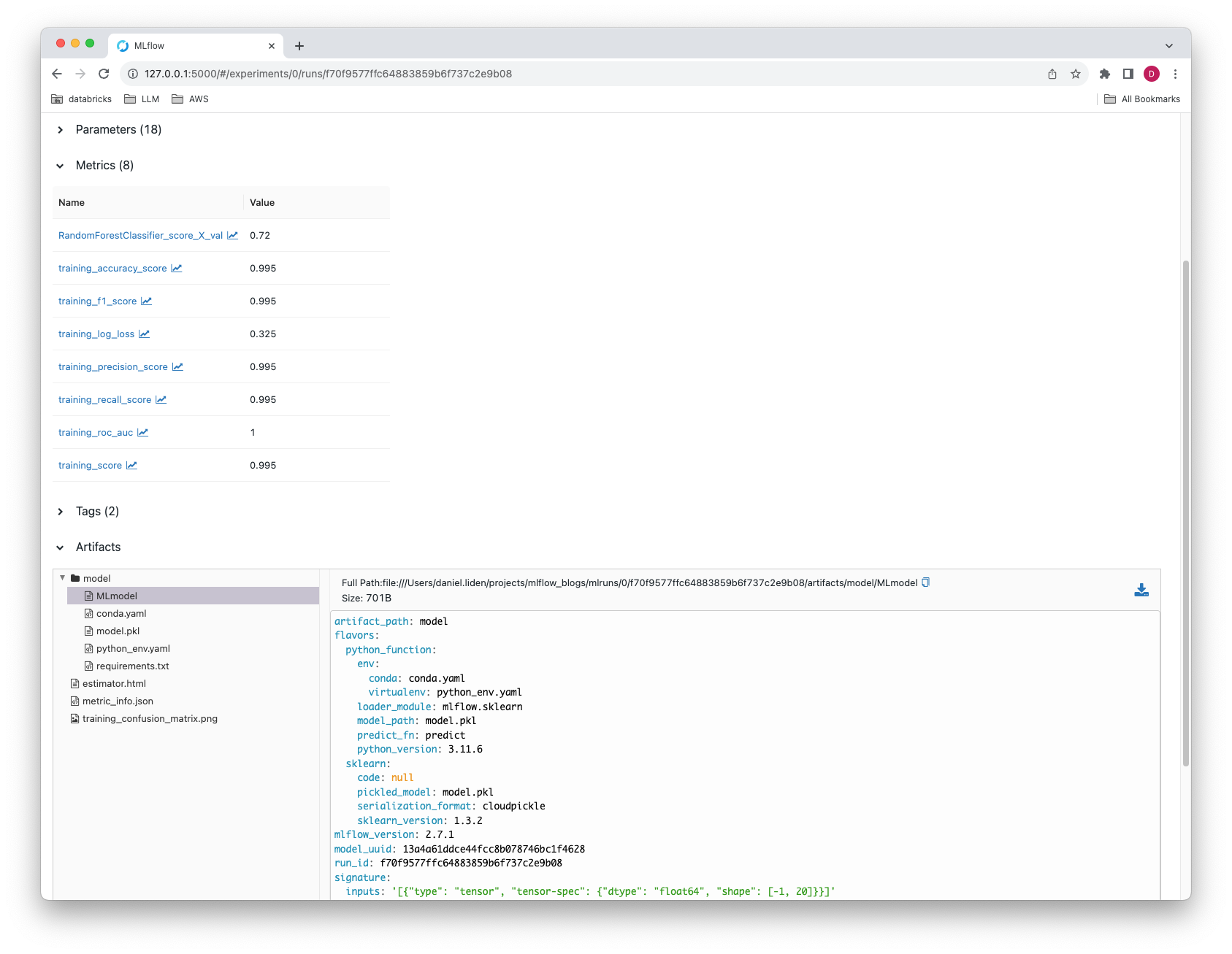Open the AWS bookmarks folder
This screenshot has width=1232, height=954.
click(x=190, y=99)
